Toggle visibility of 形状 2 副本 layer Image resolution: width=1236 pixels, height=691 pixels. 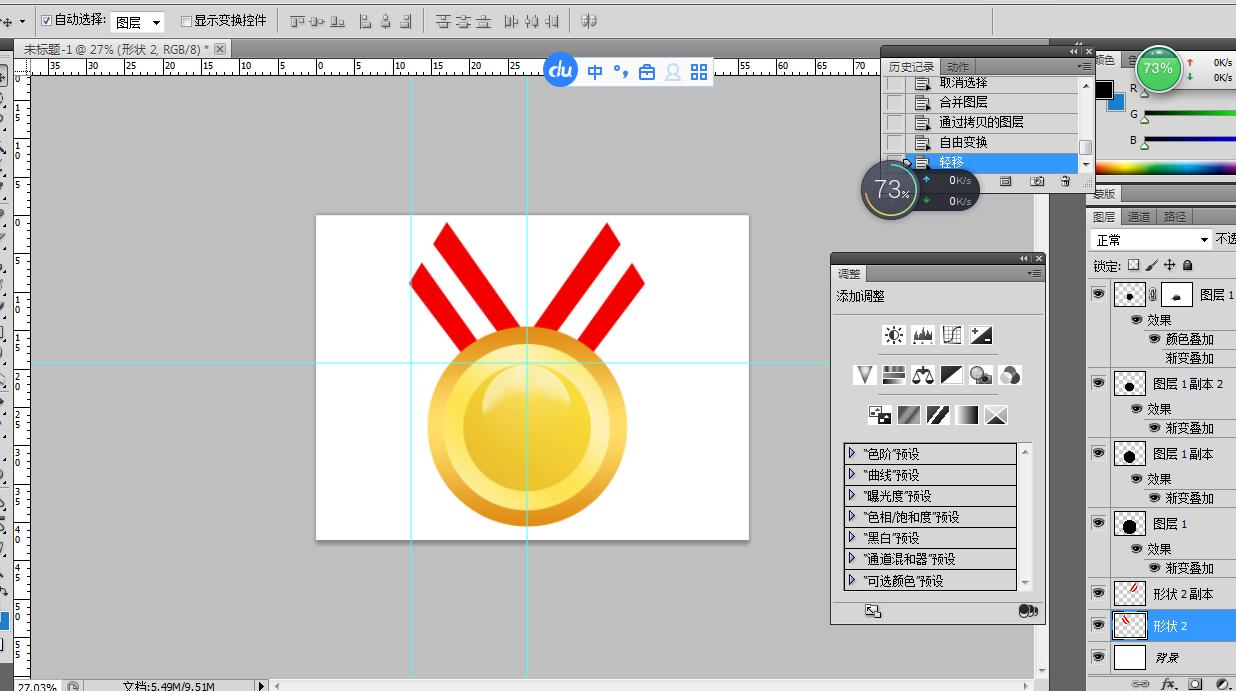[x=1098, y=594]
